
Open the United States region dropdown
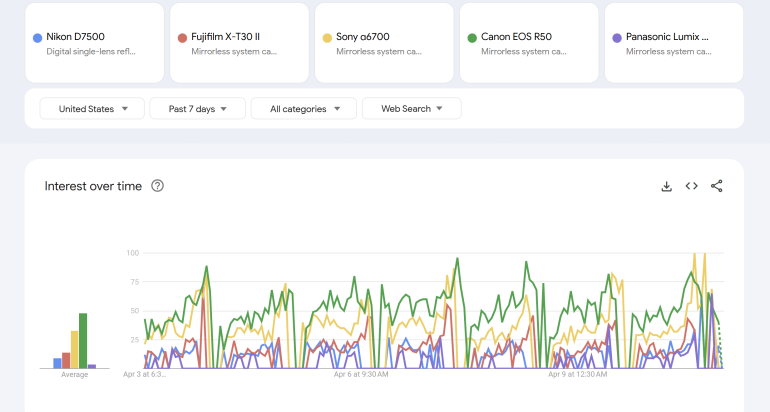point(92,109)
